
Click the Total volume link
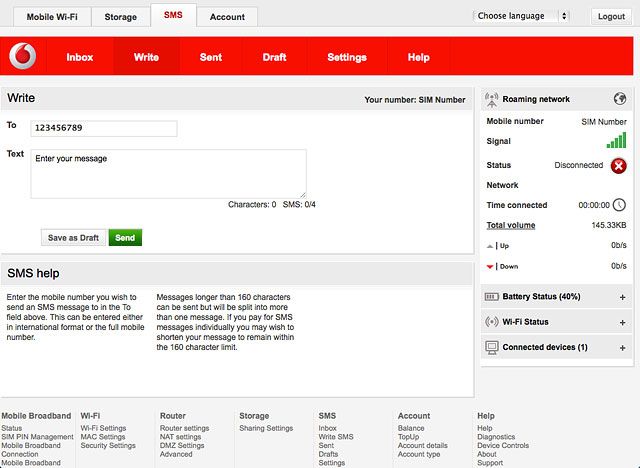click(x=511, y=225)
